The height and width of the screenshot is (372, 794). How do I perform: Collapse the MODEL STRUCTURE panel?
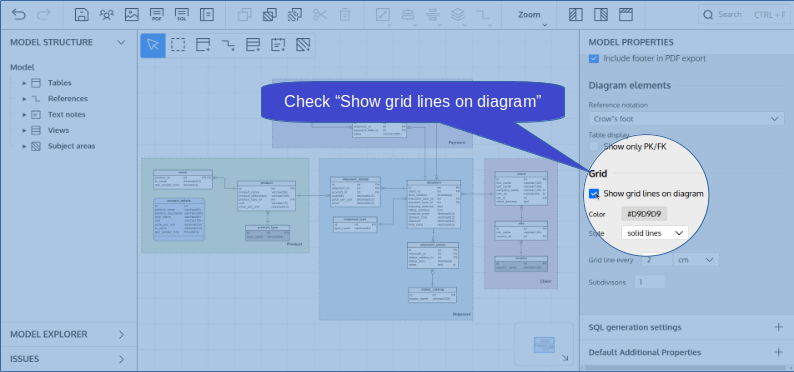pyautogui.click(x=121, y=43)
